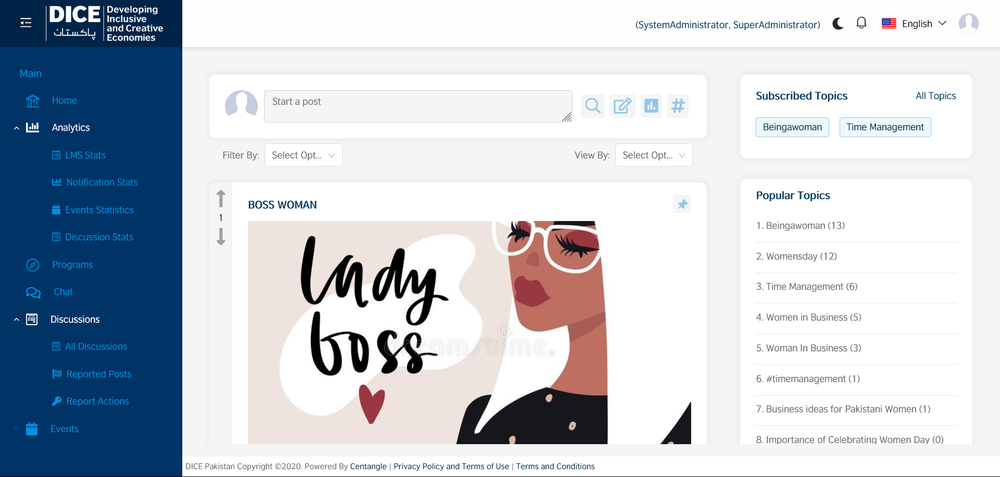Screen dimensions: 1000x477
Task: Click the post author avatar beside Start a post
Action: (241, 103)
